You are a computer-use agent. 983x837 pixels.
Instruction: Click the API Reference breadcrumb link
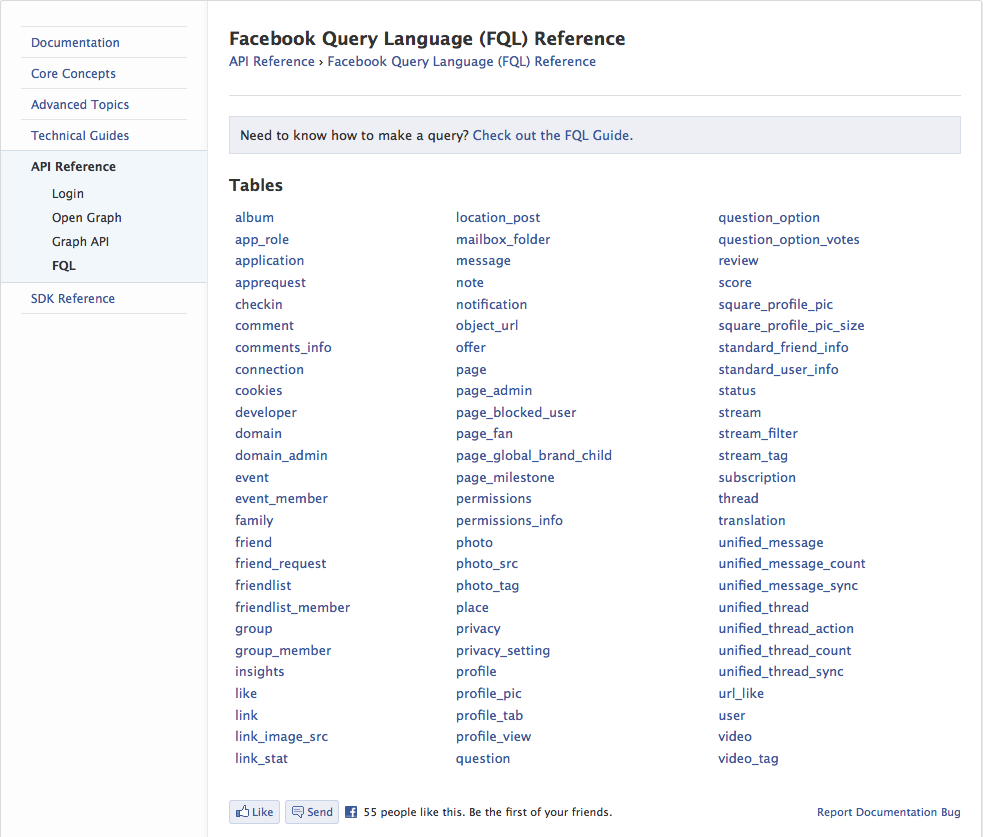[271, 61]
